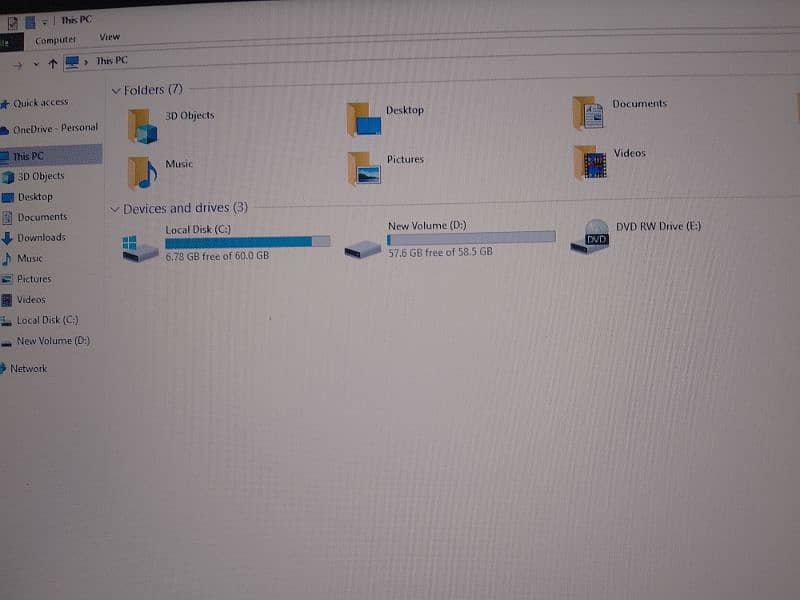Click the This PC address bar path text
This screenshot has height=600, width=800.
112,61
